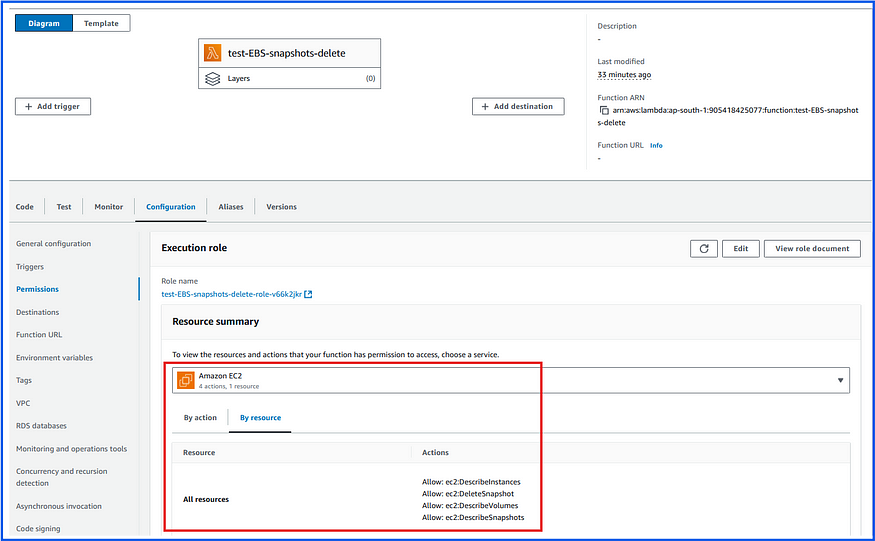Open the test-EBS-snapshots-delete-role-v66k2jkr link
The height and width of the screenshot is (541, 875).
click(x=232, y=294)
